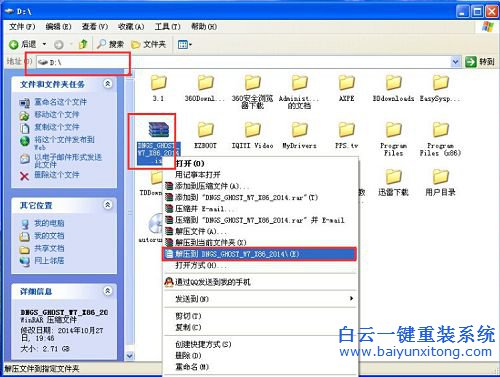Choose 添加到 "DNGS_GHOST_W7_X86_2014.rar"(T)
This screenshot has height=377, width=500.
[260, 197]
